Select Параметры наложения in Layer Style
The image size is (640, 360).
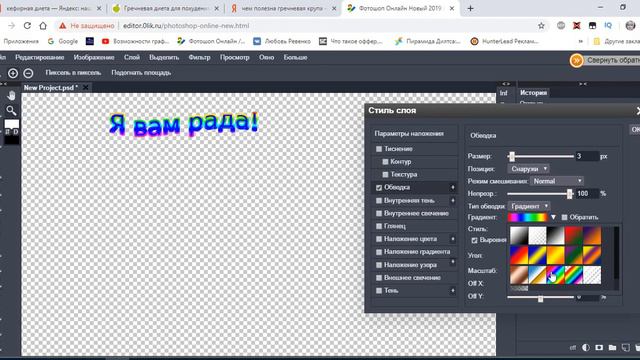click(x=409, y=133)
